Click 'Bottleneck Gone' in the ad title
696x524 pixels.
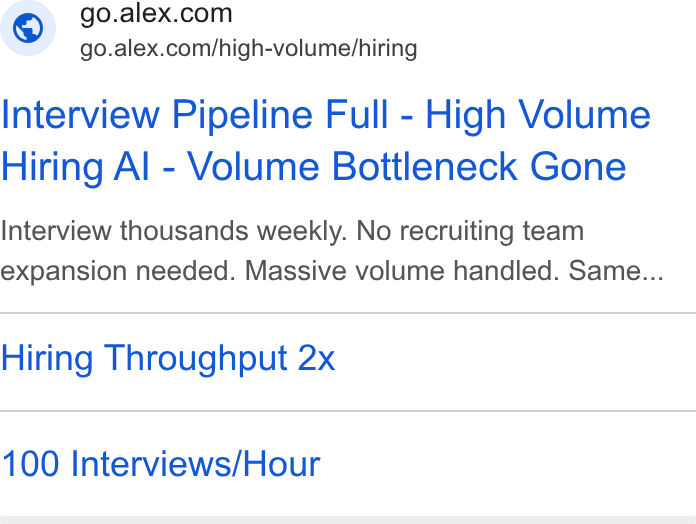pyautogui.click(x=479, y=167)
